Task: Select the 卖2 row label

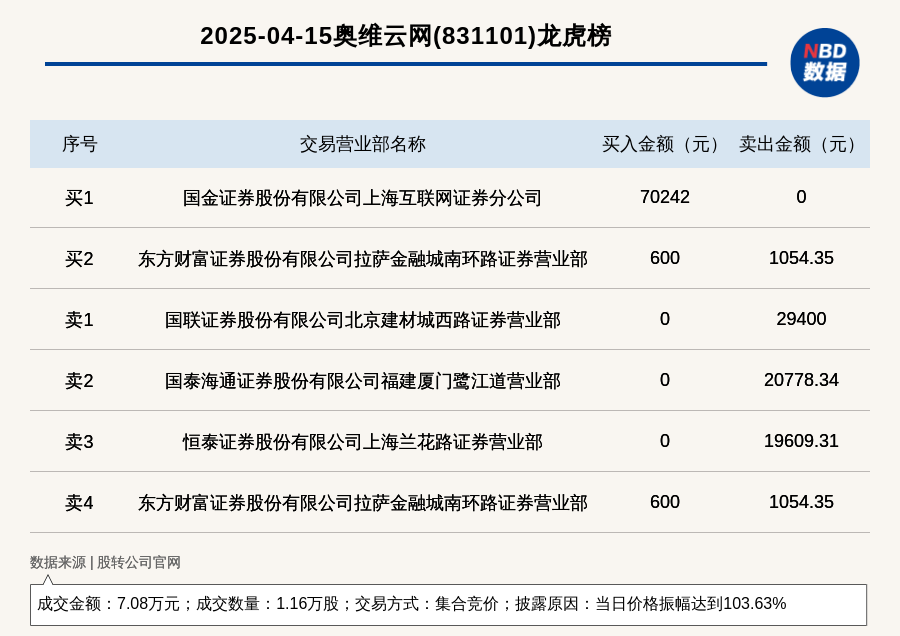Action: (x=79, y=381)
